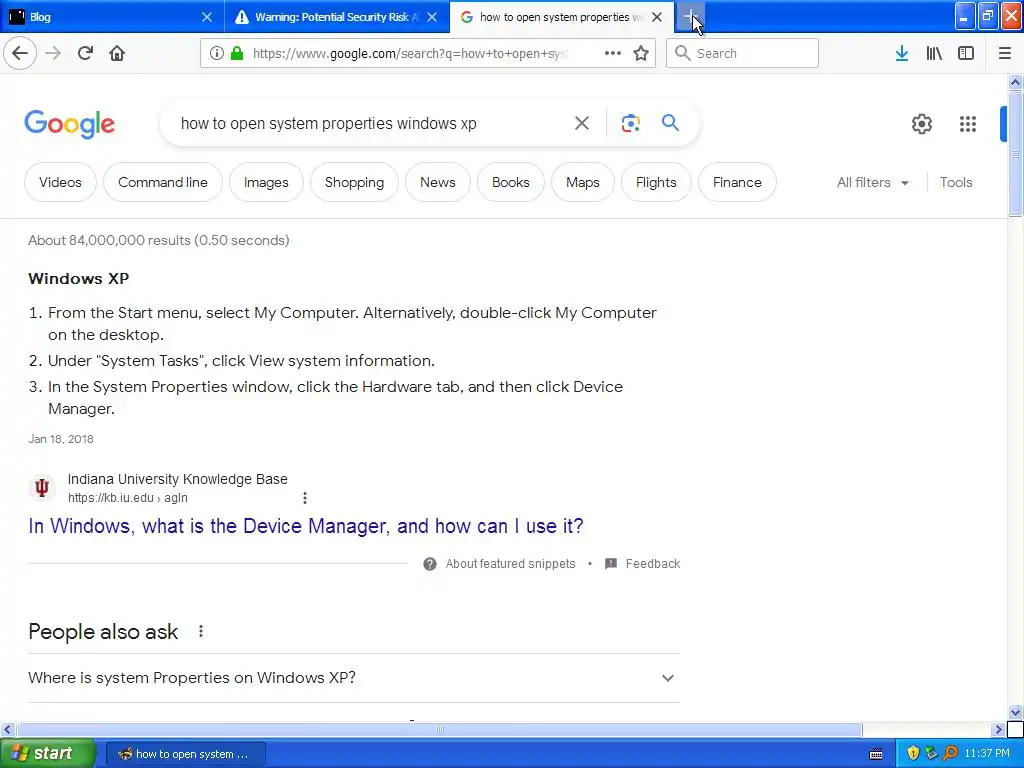Image resolution: width=1024 pixels, height=768 pixels.
Task: Close the Blog tab
Action: tap(206, 17)
